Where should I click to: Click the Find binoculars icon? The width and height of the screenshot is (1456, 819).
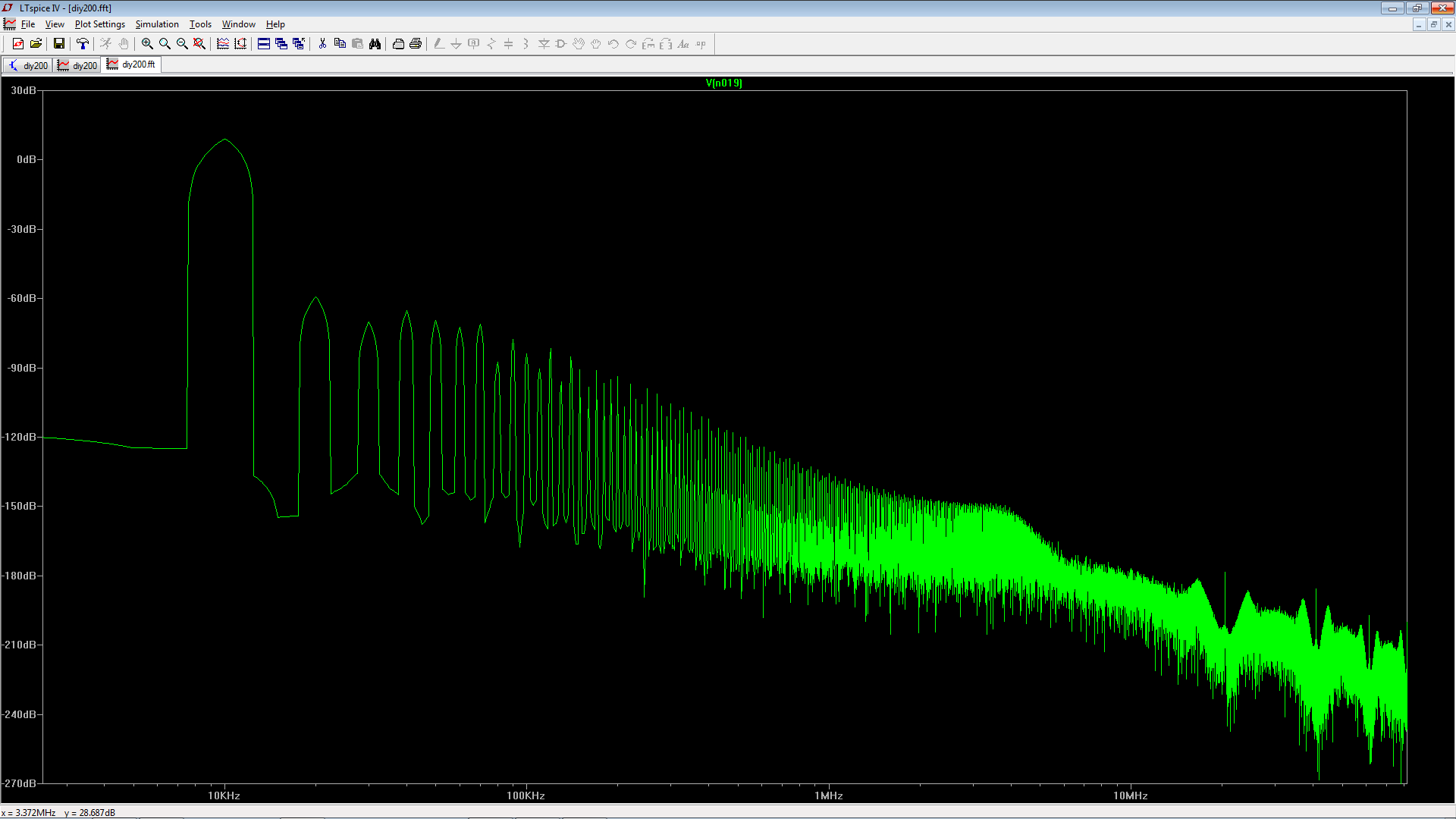(375, 44)
